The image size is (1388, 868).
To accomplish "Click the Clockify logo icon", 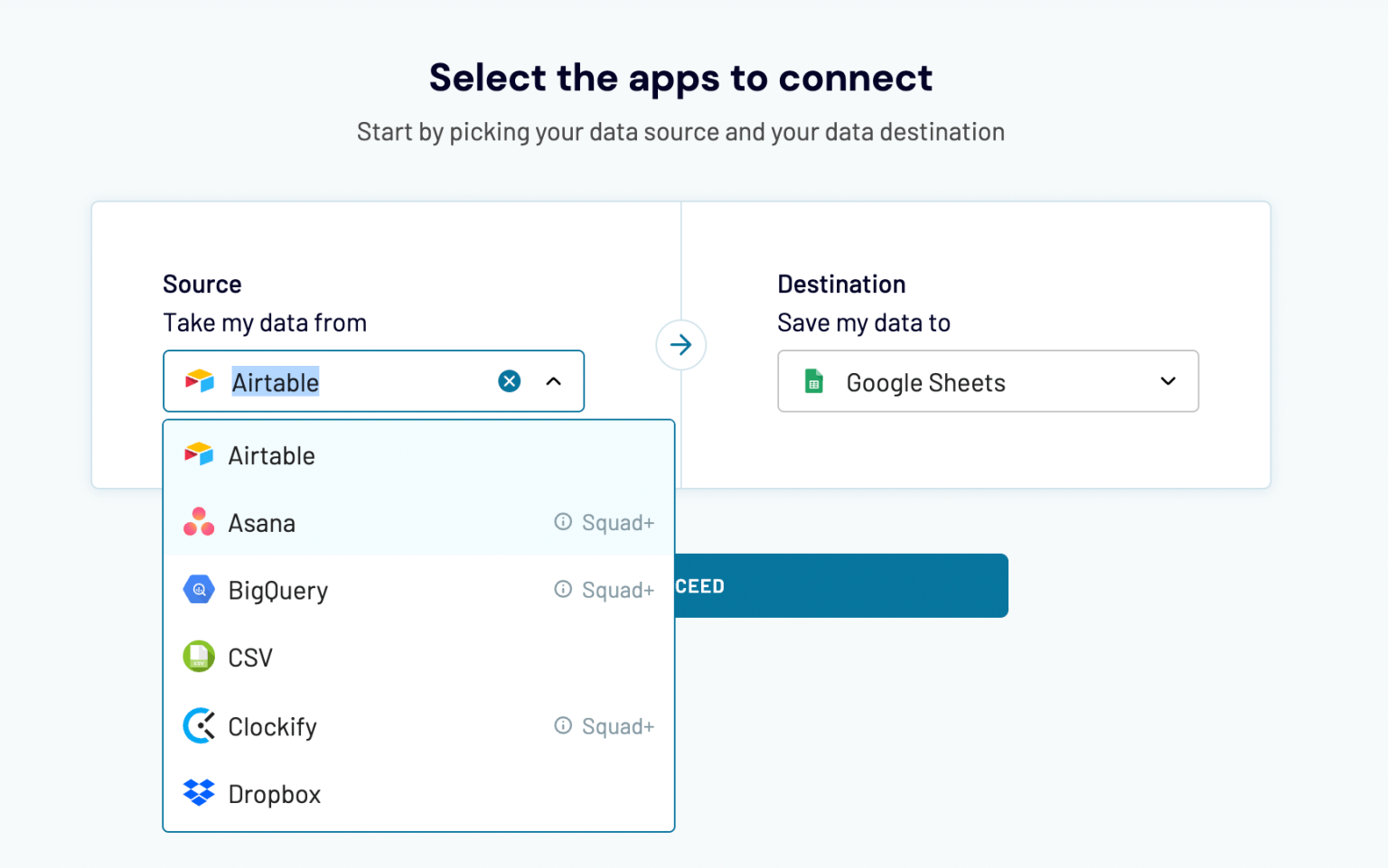I will click(199, 725).
